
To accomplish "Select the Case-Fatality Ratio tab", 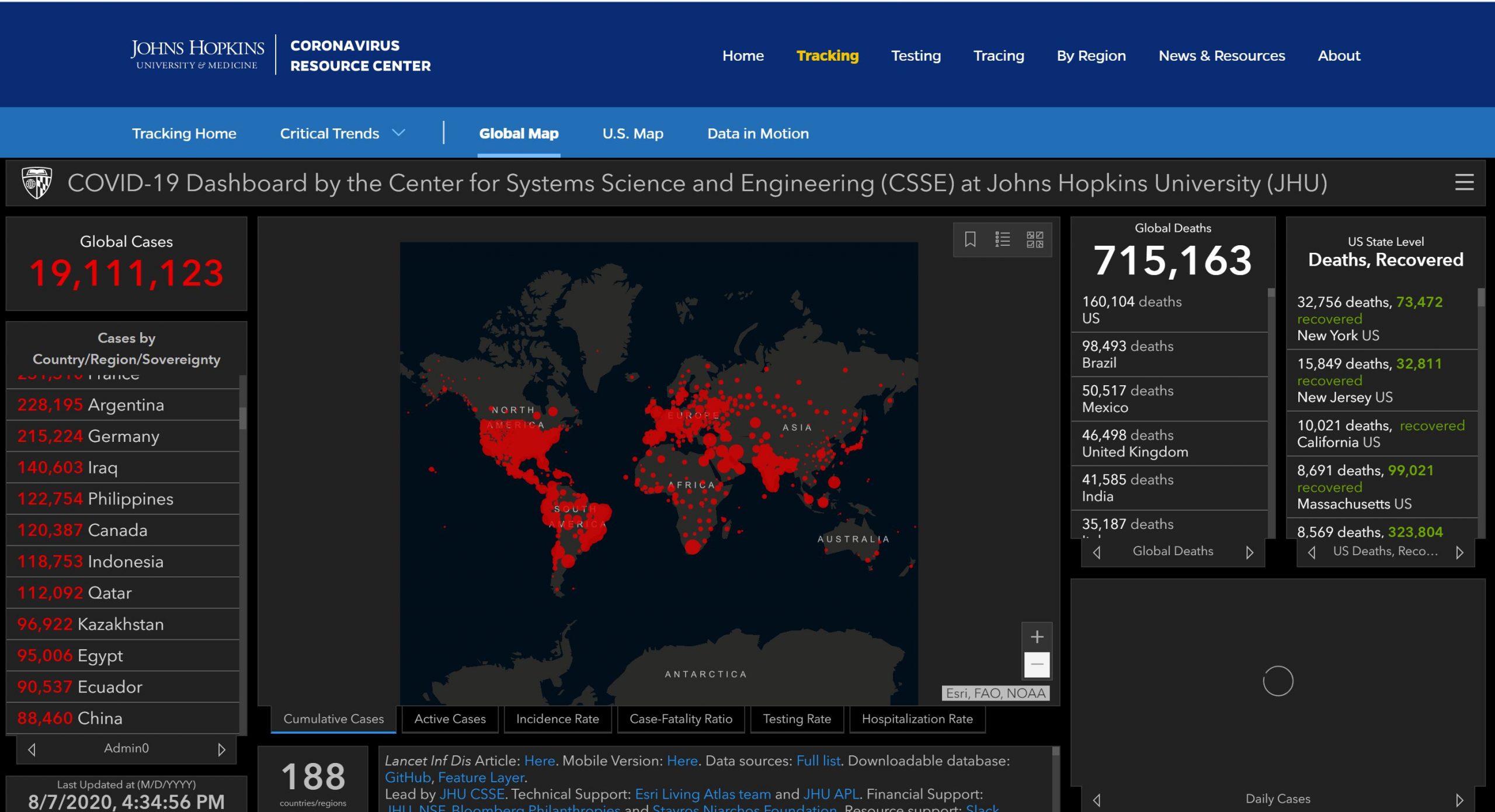I will coord(680,719).
